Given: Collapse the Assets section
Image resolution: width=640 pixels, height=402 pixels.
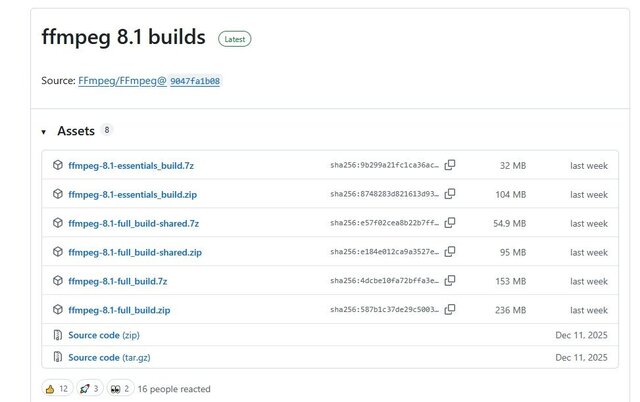Looking at the screenshot, I should 44,132.
